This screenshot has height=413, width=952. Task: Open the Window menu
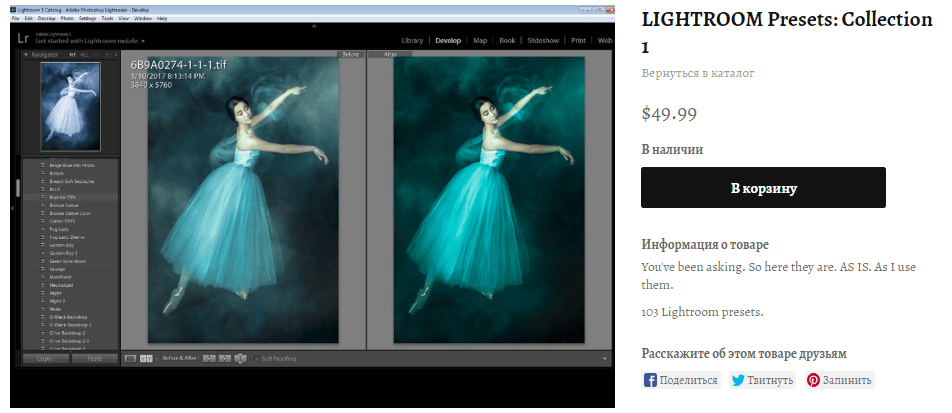coord(143,18)
